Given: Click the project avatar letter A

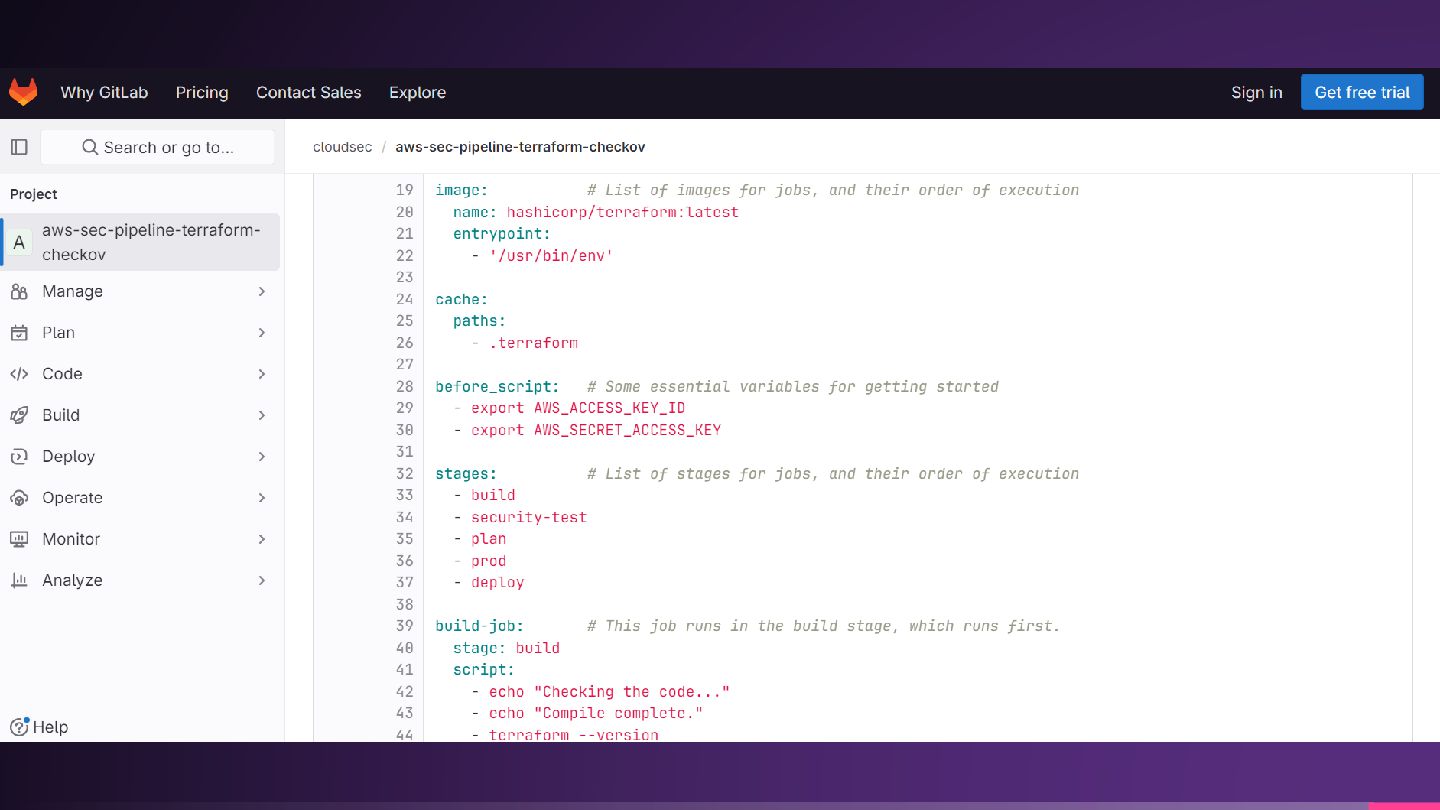Looking at the screenshot, I should 19,242.
